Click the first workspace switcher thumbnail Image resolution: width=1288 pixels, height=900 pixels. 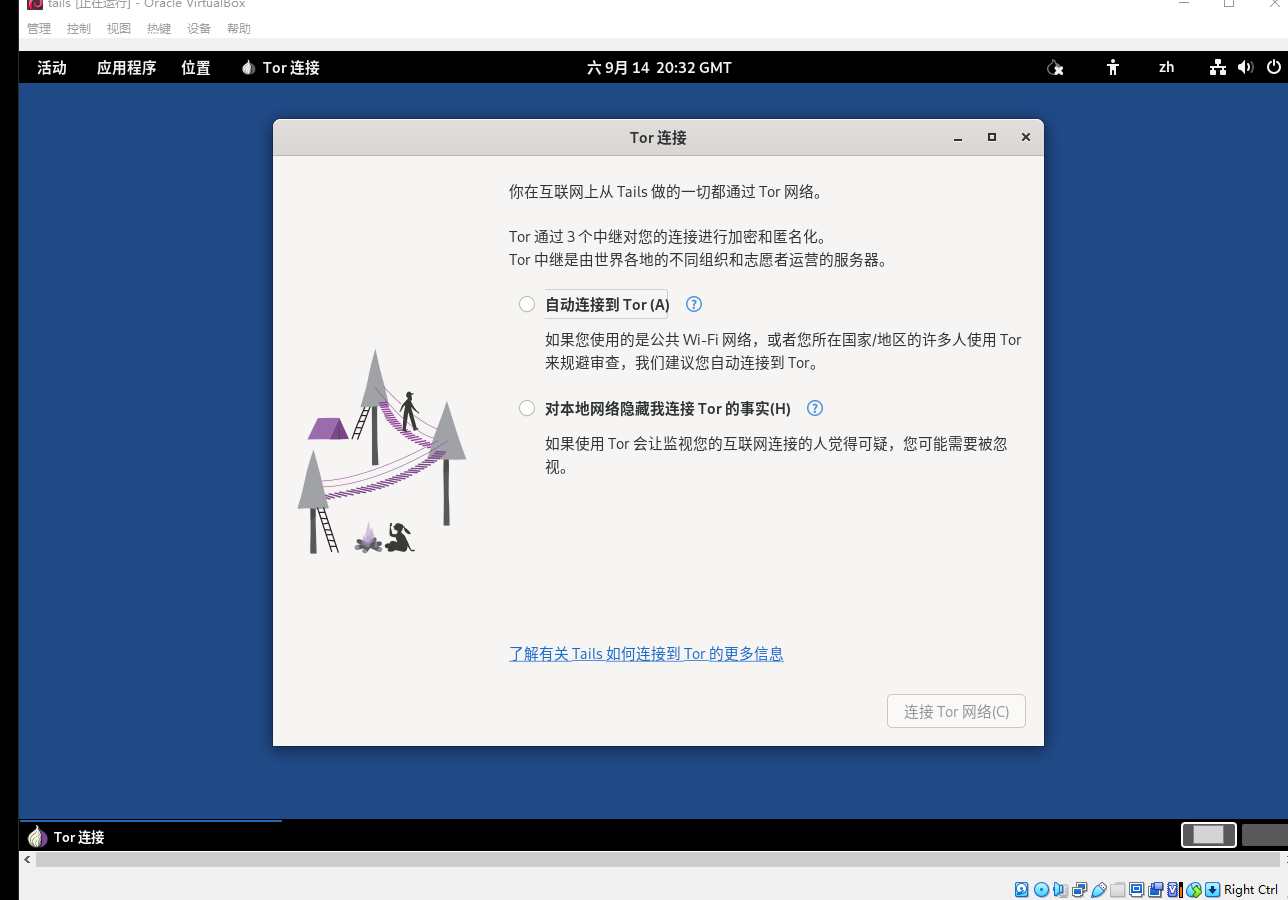click(x=1208, y=835)
